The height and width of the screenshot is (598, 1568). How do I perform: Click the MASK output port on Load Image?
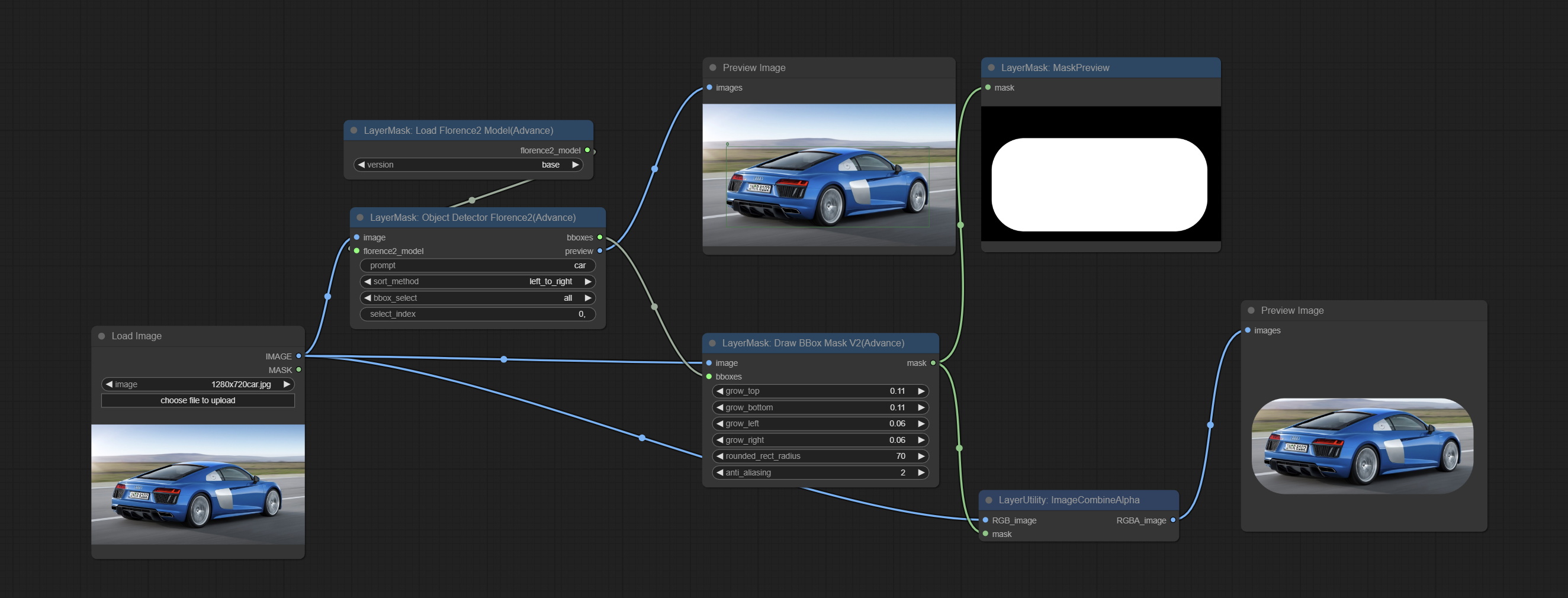pyautogui.click(x=298, y=370)
